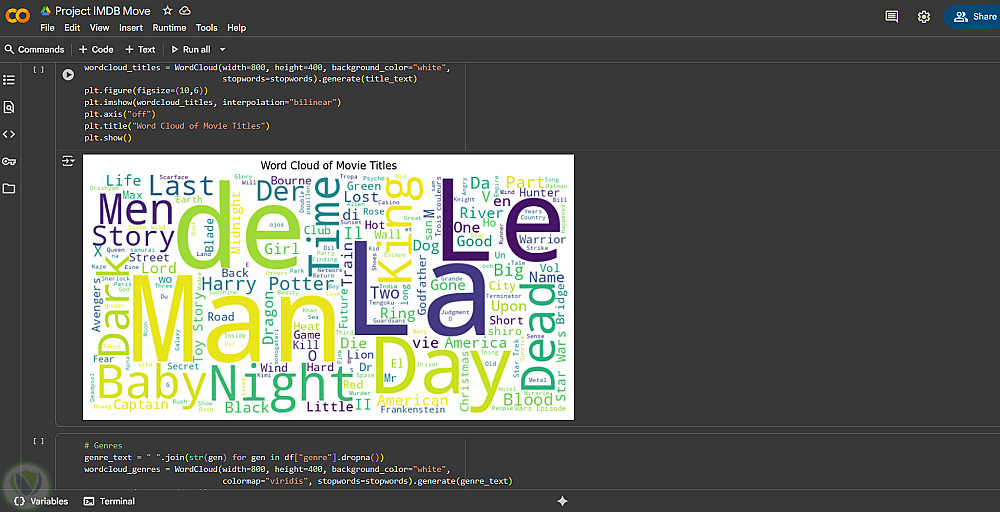Open the Runtime menu
The height and width of the screenshot is (512, 1000).
pyautogui.click(x=169, y=28)
